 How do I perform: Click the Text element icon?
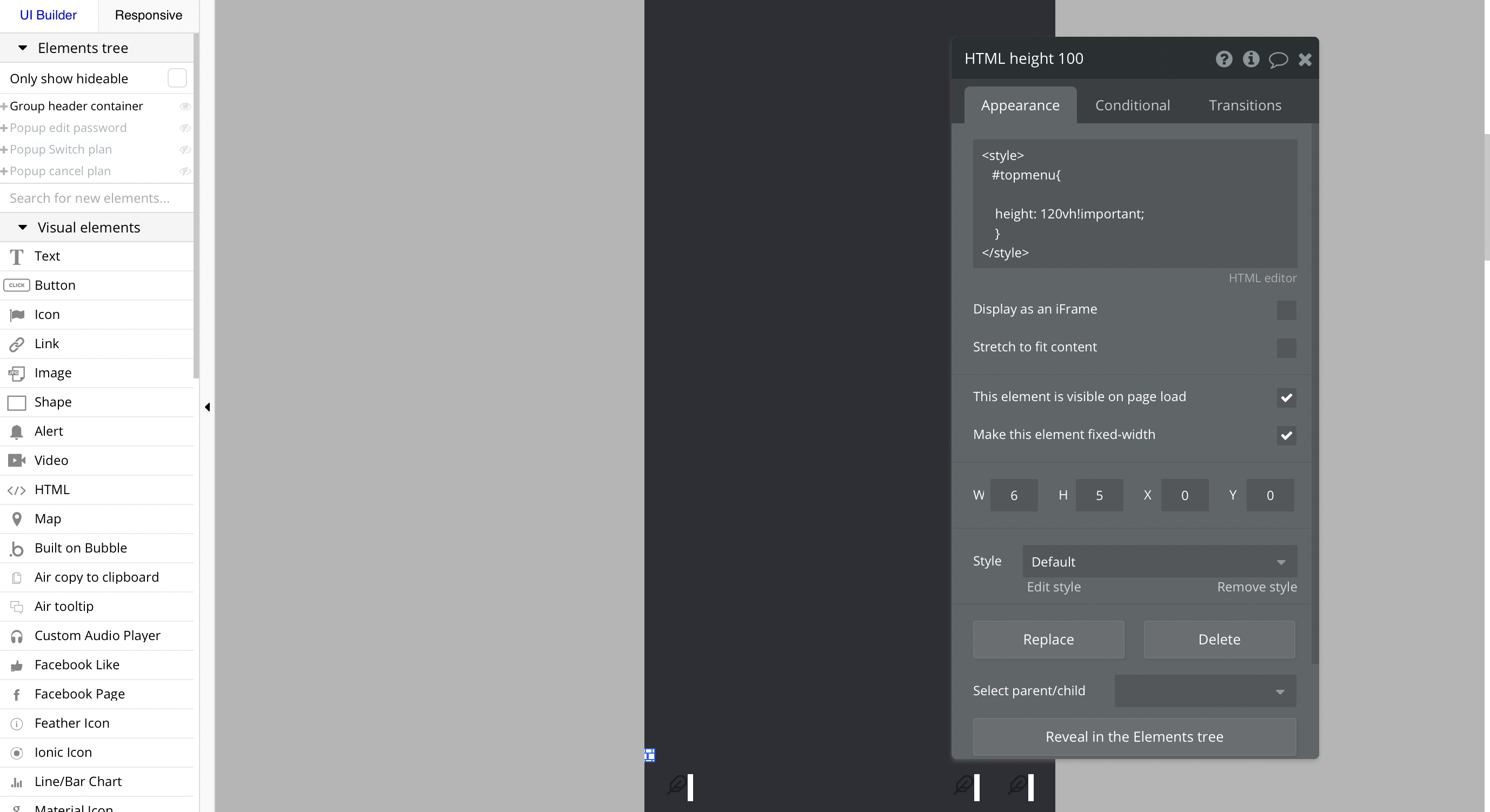(17, 256)
